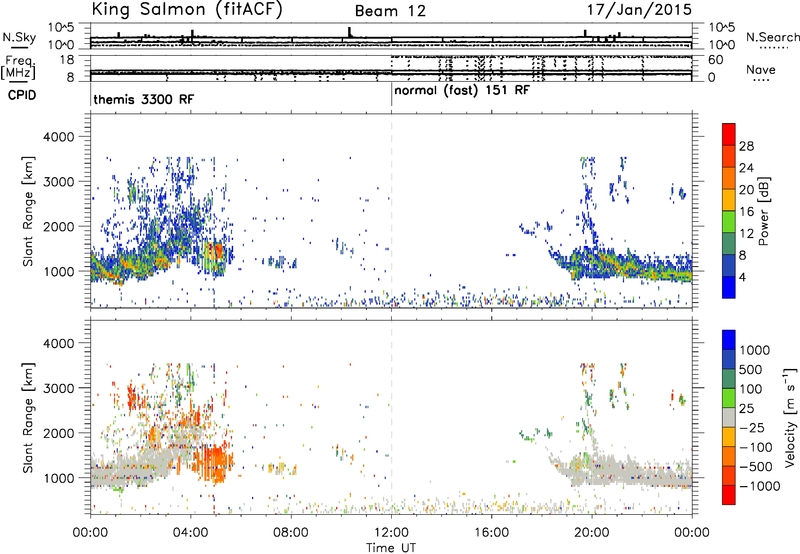Select the "60" Nave axis tick
Image resolution: width=800 pixels, height=554 pixels.
pos(716,60)
